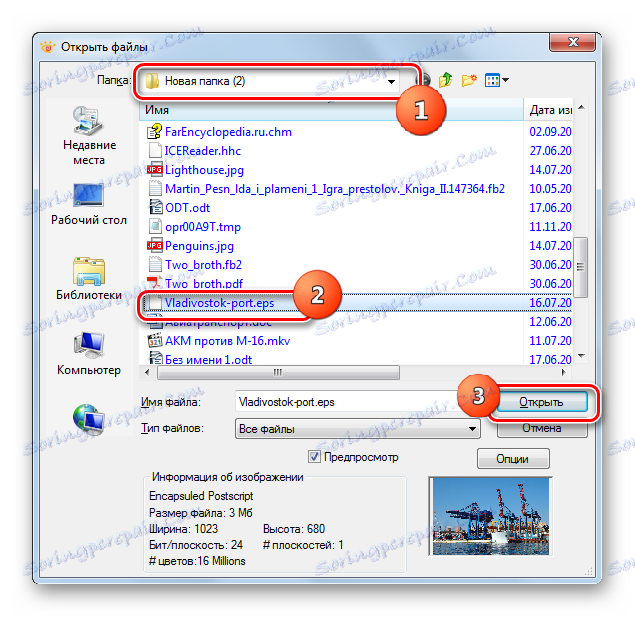The image size is (635, 617).
Task: Select file opr00A9T.tmp
Action: click(x=202, y=227)
